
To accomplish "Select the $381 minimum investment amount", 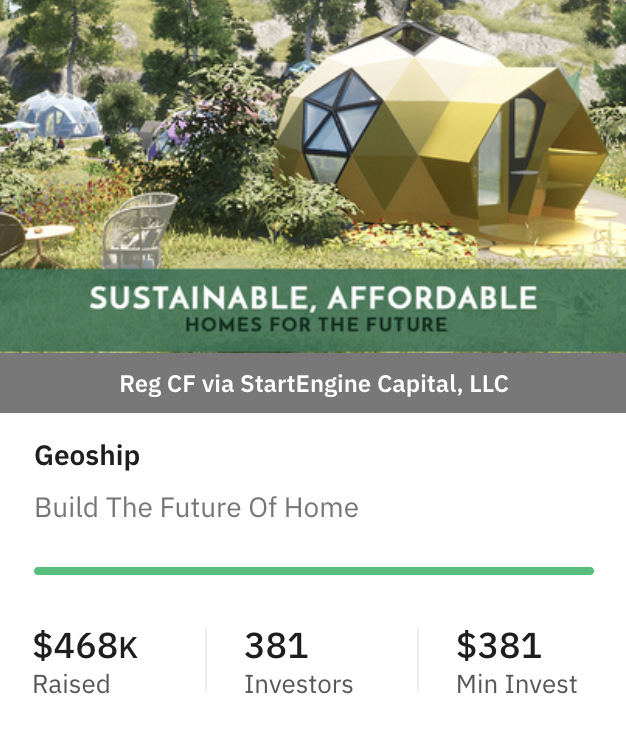I will 499,645.
